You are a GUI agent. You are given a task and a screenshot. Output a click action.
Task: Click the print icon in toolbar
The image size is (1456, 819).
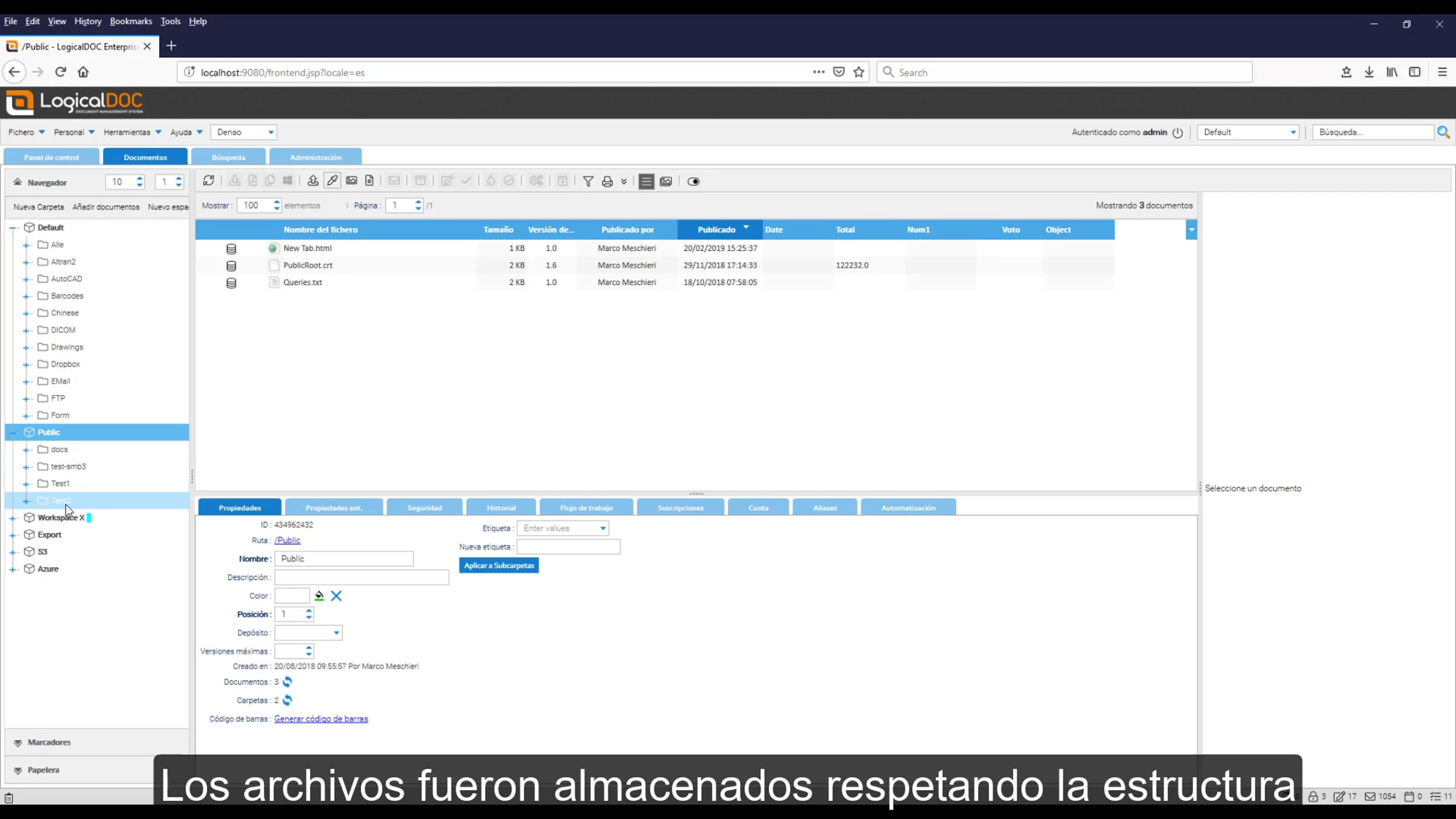(x=607, y=181)
